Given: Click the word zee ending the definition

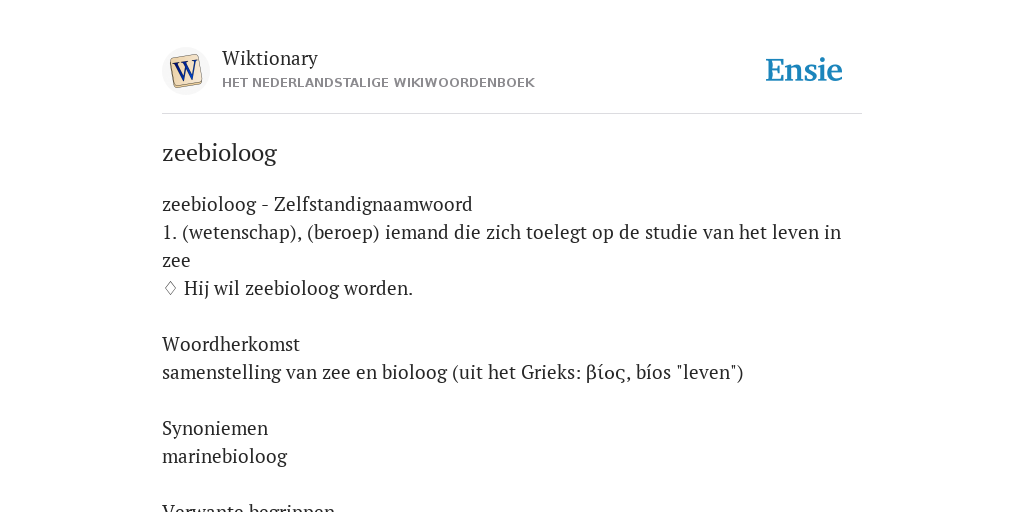Looking at the screenshot, I should (176, 261).
